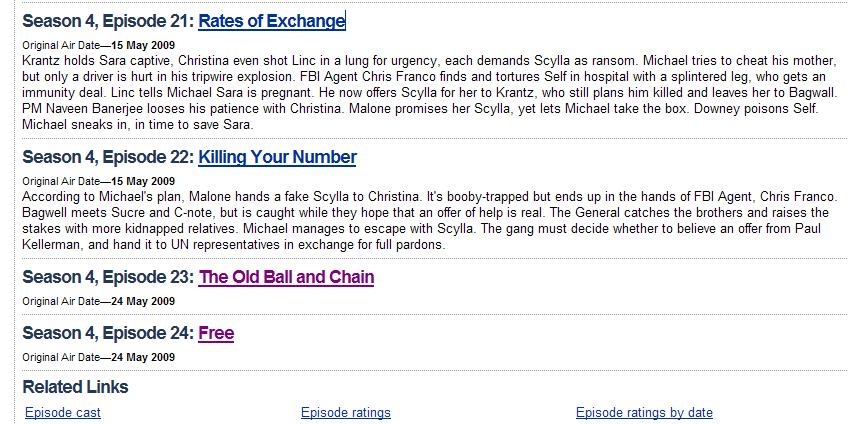The width and height of the screenshot is (848, 424).
Task: Go to the Episode cast link
Action: point(63,413)
